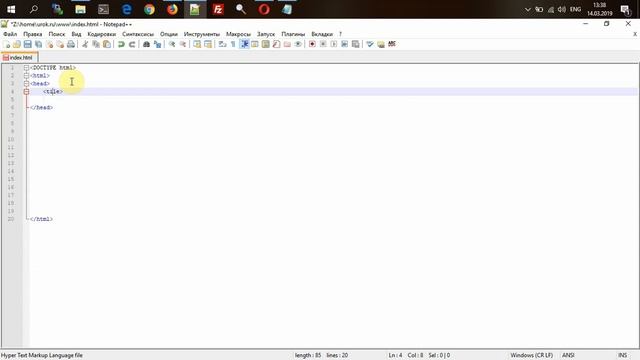Viewport: 640px width, 360px height.
Task: Place cursor on empty line 5
Action: (333, 100)
